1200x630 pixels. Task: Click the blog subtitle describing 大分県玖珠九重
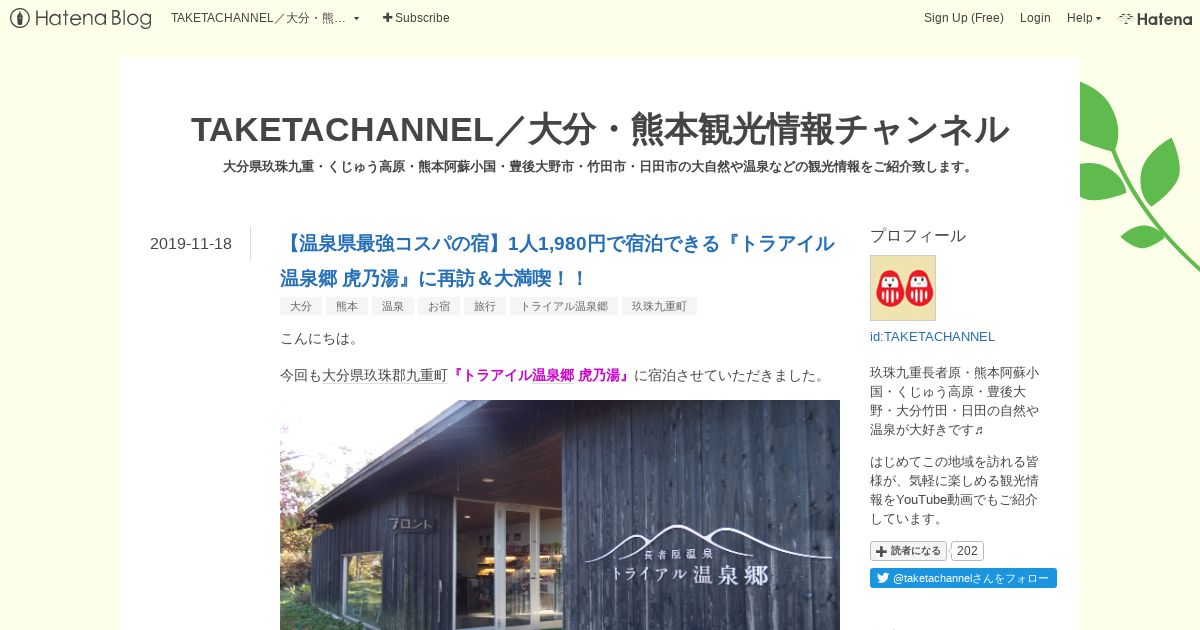click(x=598, y=166)
